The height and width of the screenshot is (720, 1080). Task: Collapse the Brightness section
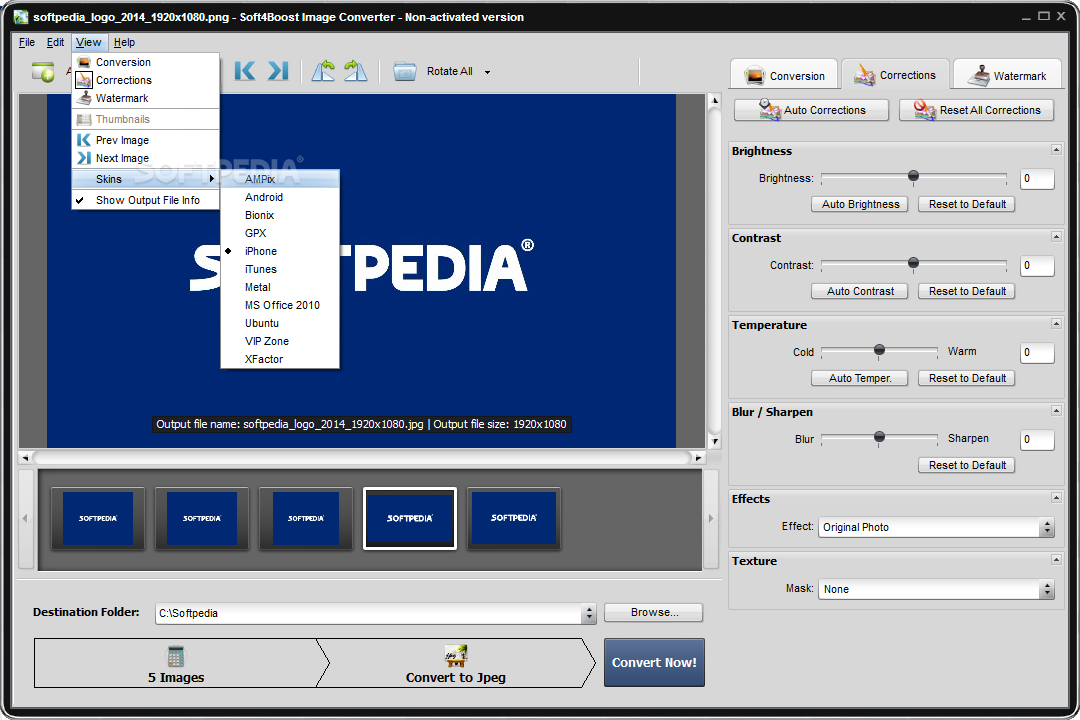click(x=1056, y=150)
